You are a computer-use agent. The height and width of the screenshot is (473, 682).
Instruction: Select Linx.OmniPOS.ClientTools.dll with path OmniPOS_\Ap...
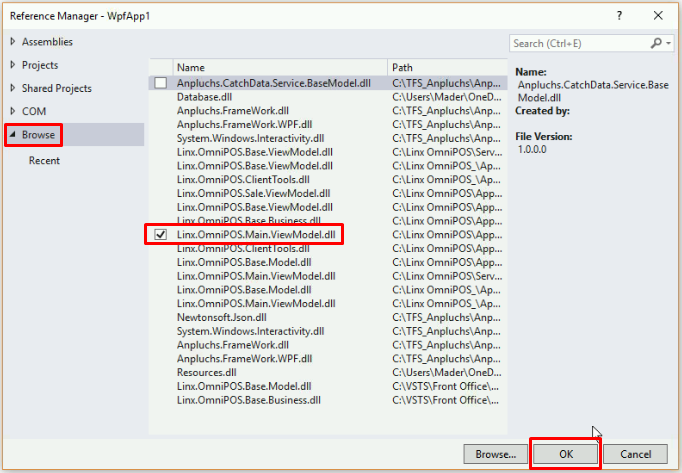click(328, 180)
